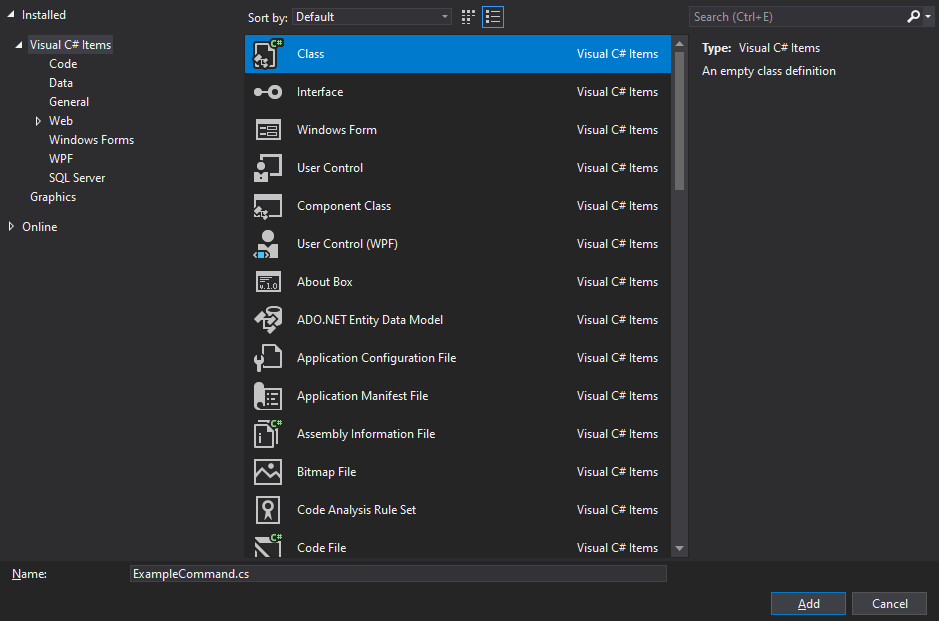This screenshot has height=621, width=939.
Task: Click the Application Configuration File icon
Action: point(268,358)
